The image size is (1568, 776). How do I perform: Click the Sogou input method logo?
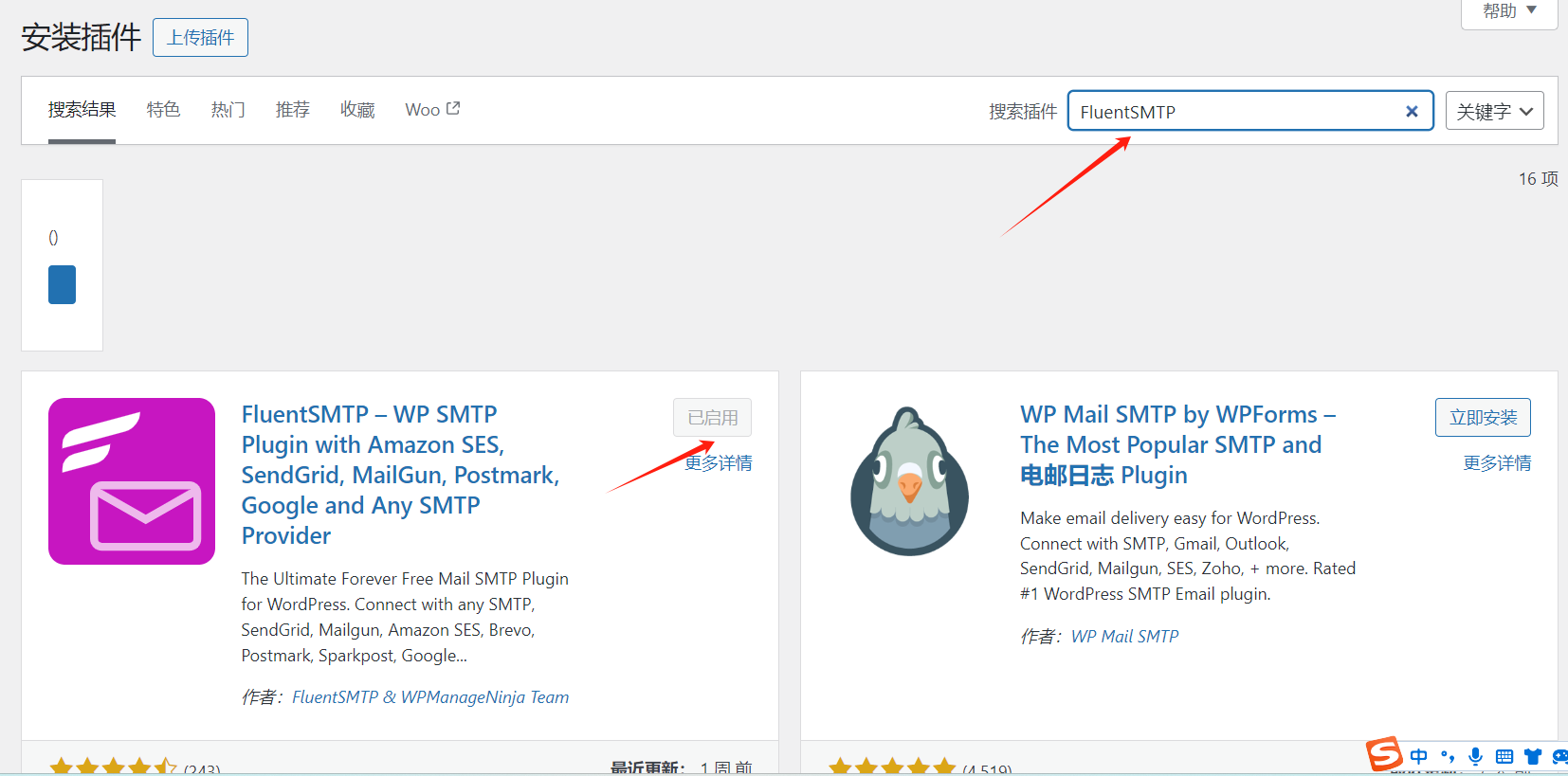pos(1384,754)
